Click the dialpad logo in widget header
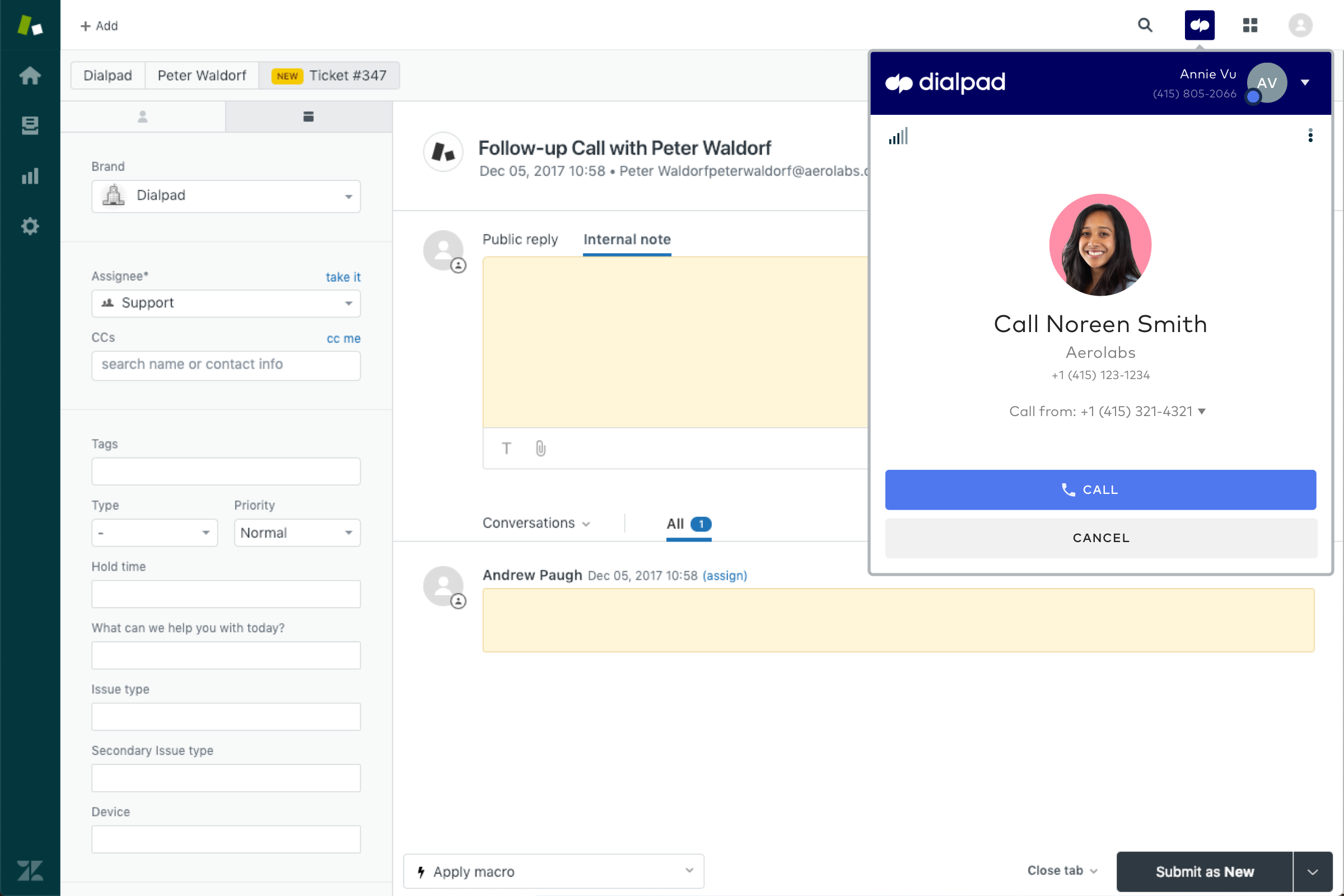The height and width of the screenshot is (896, 1344). point(945,83)
